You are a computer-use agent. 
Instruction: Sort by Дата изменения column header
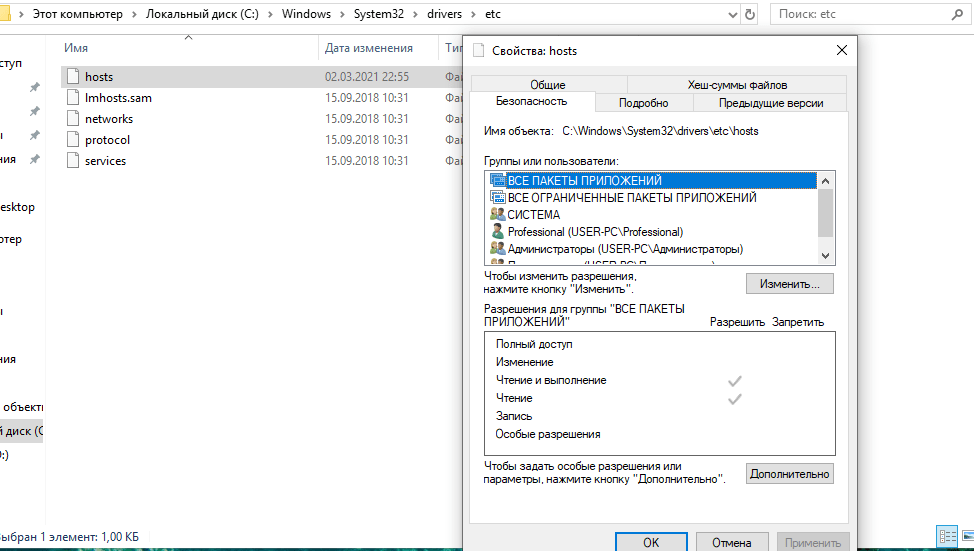click(x=369, y=48)
